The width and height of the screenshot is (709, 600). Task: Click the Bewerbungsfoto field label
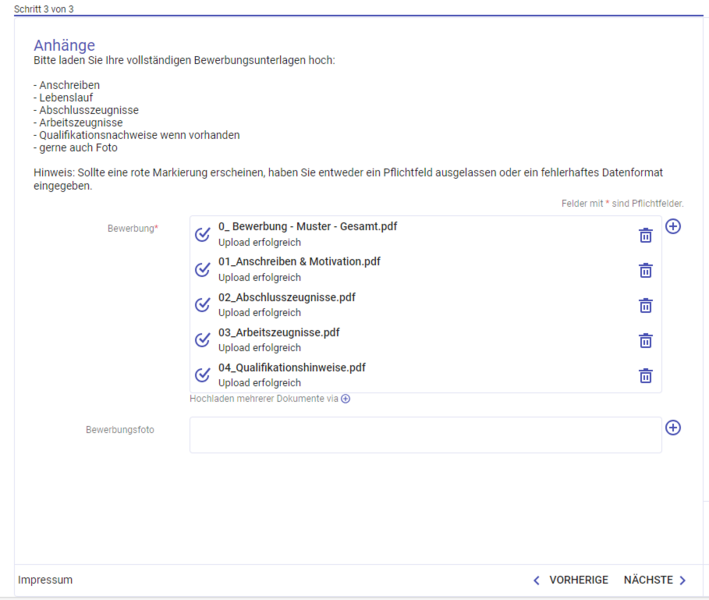[x=120, y=430]
